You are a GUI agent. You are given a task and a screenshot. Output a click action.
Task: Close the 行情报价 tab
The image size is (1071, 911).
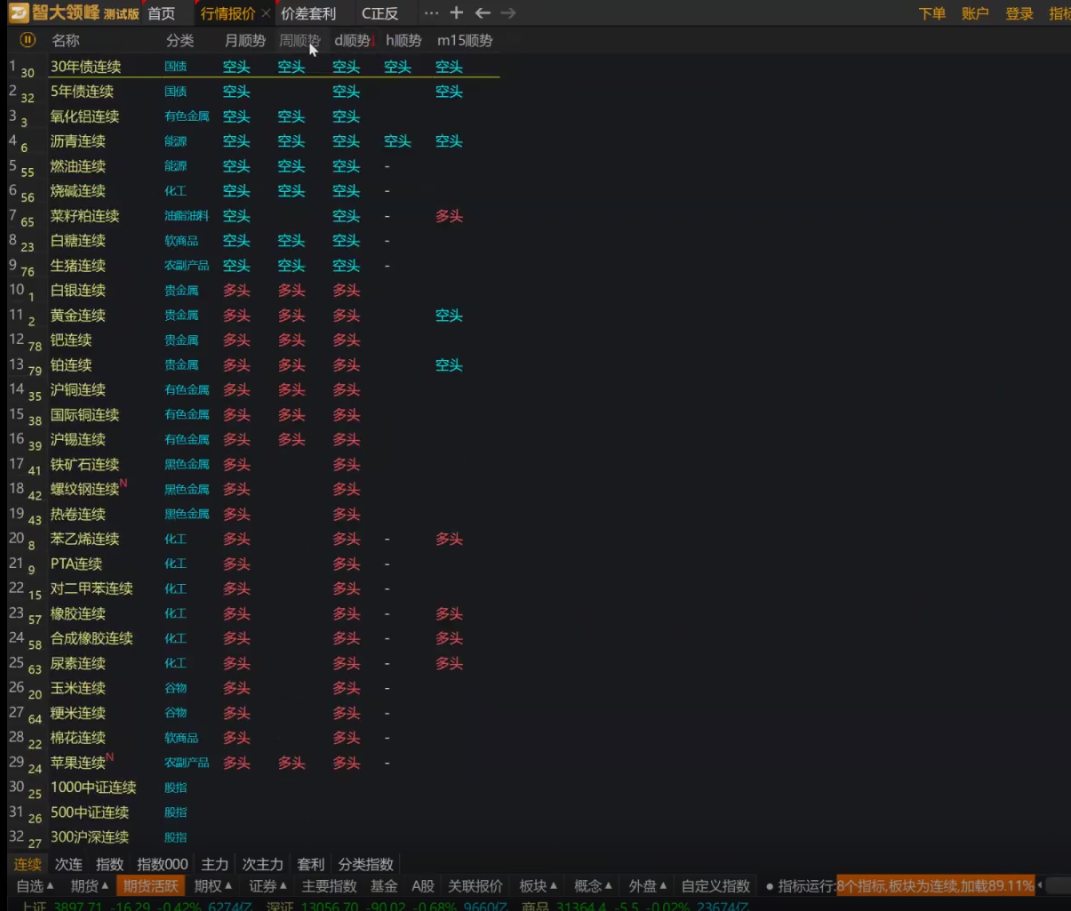click(265, 14)
